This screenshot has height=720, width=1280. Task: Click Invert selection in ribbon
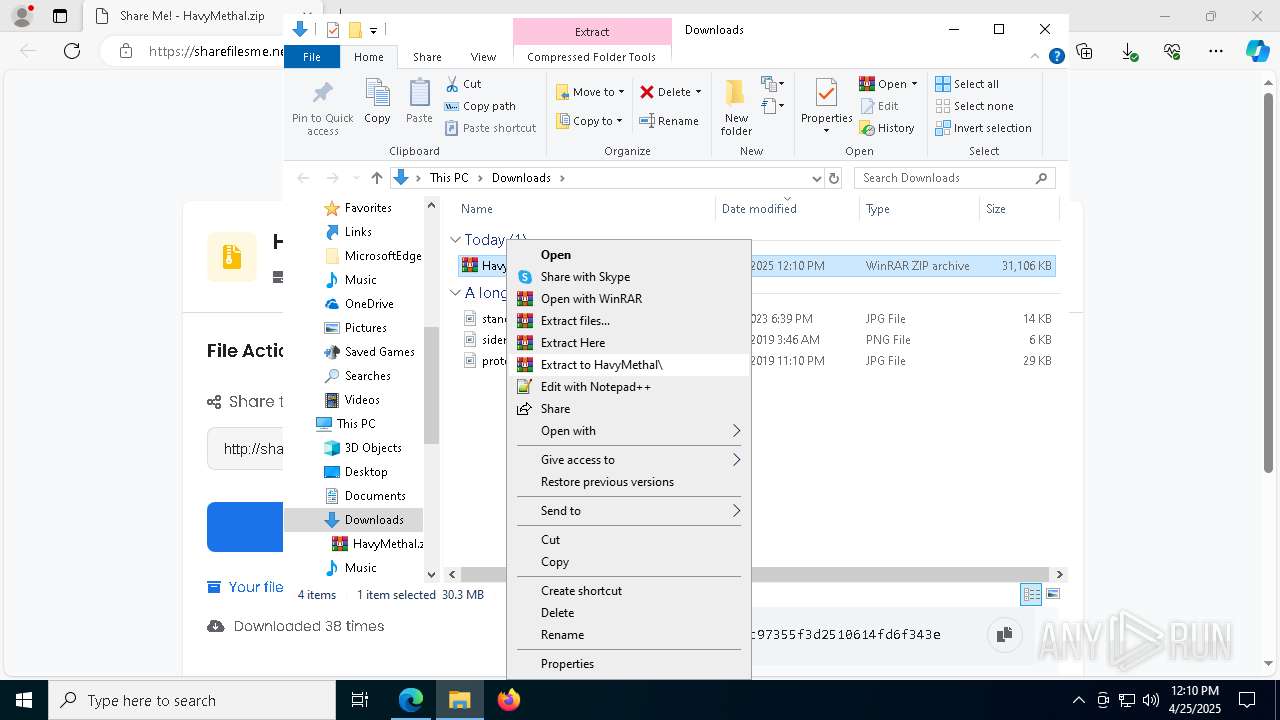point(983,128)
